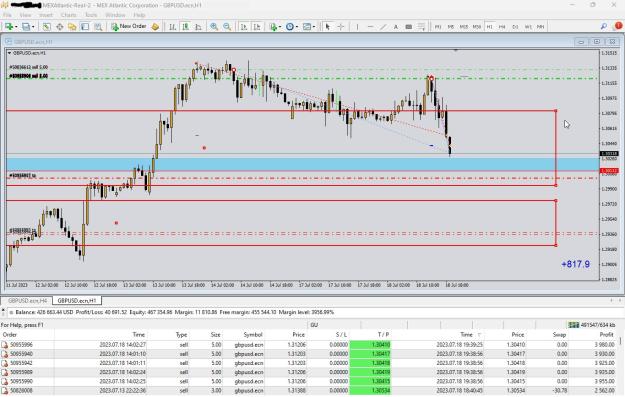
Task: Select the Crosshair tool
Action: (341, 27)
